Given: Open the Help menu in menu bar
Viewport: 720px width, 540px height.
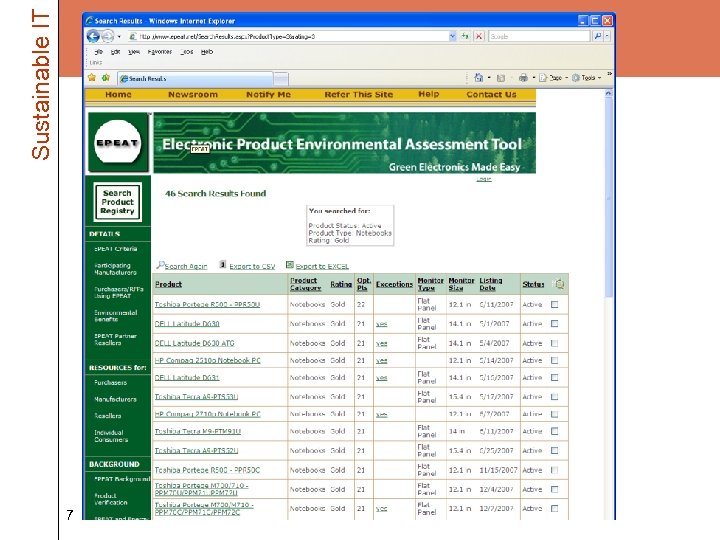Looking at the screenshot, I should 207,52.
